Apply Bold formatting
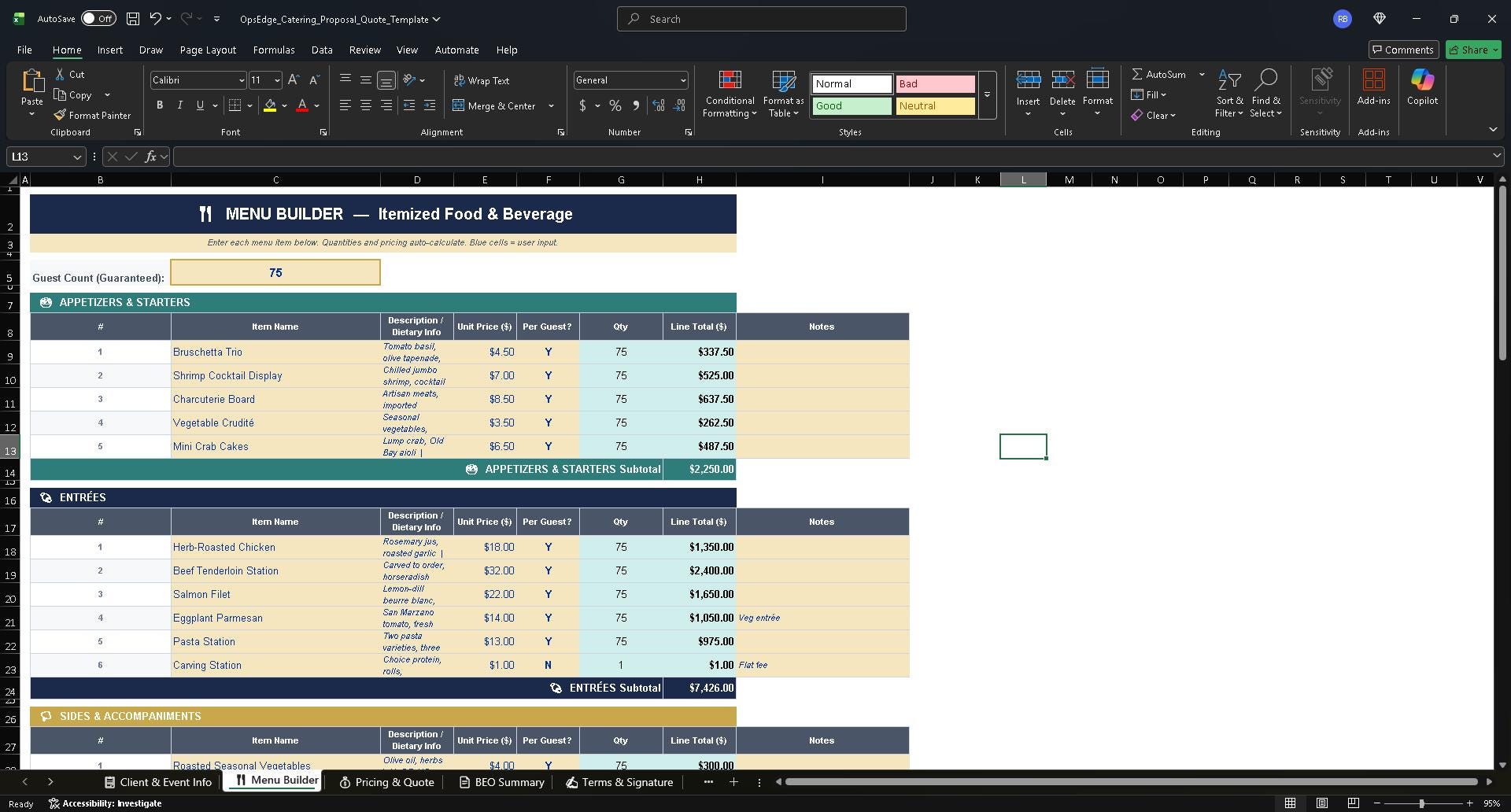This screenshot has width=1511, height=812. [160, 105]
